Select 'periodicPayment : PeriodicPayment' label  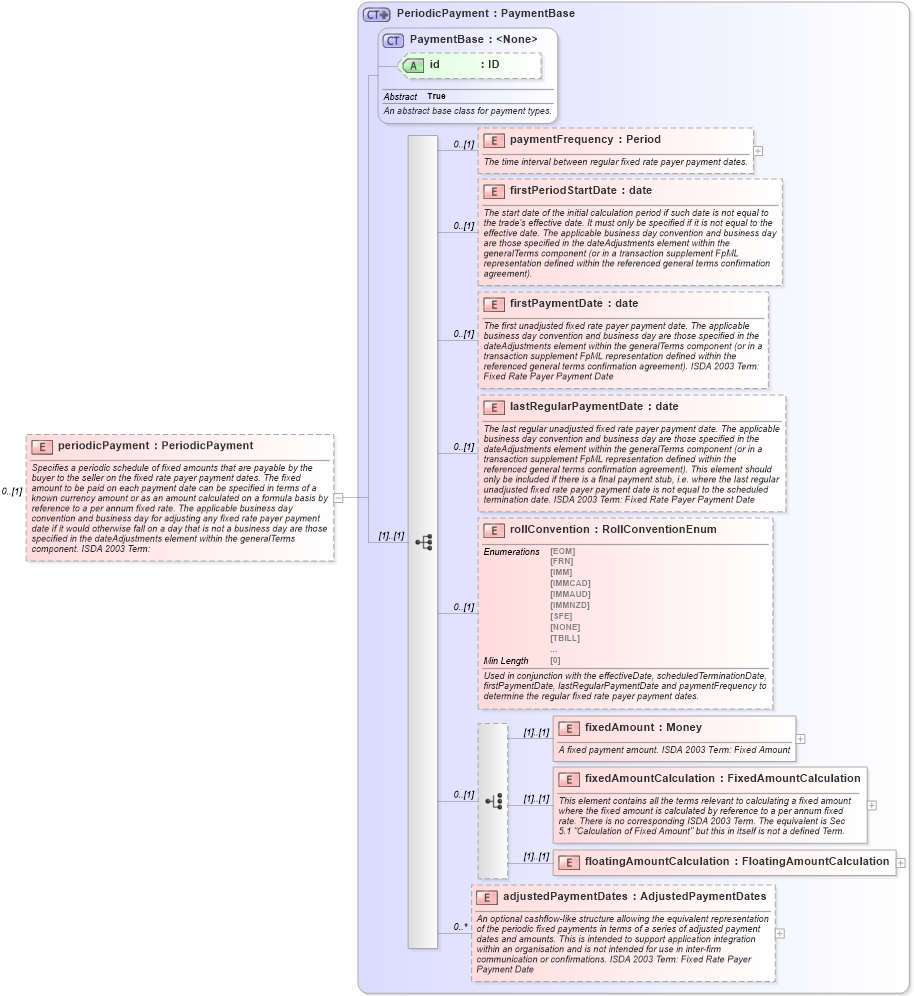point(156,446)
